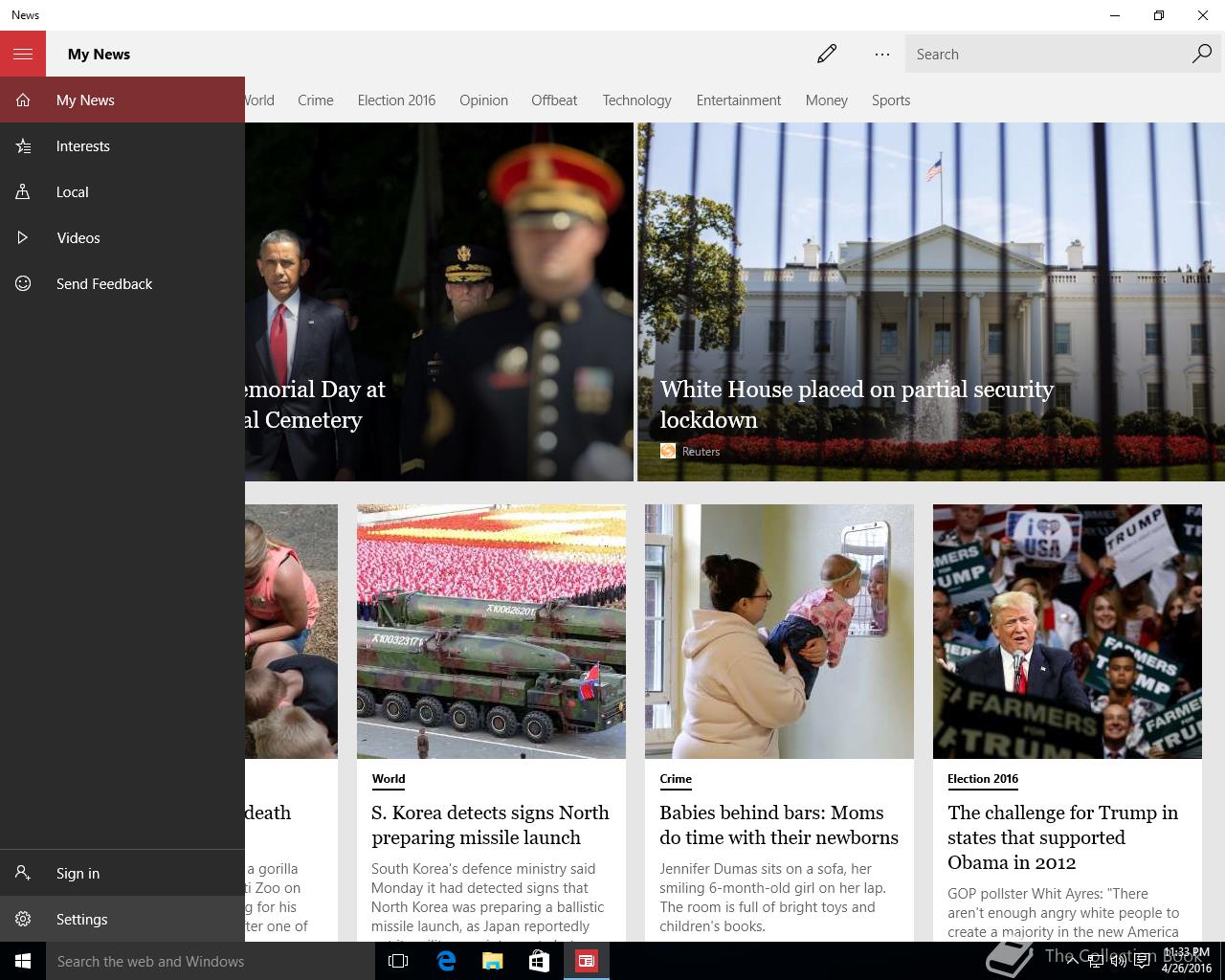This screenshot has width=1225, height=980.
Task: Click the Videos play icon
Action: [23, 237]
